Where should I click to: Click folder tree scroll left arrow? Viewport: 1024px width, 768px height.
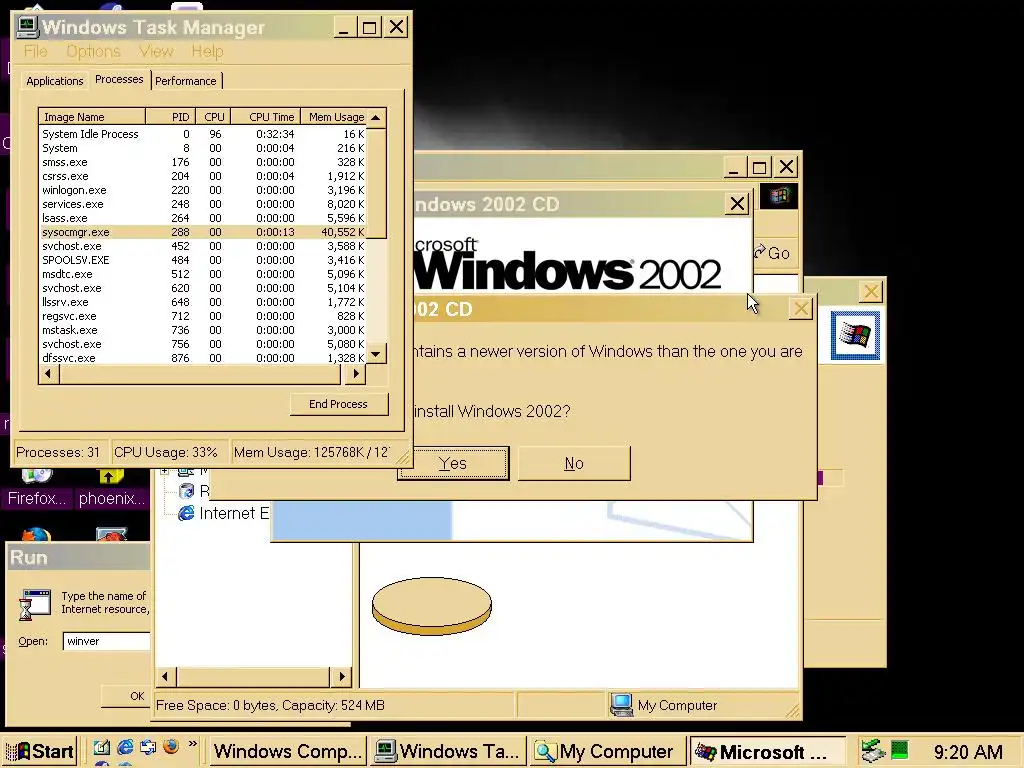(x=165, y=677)
